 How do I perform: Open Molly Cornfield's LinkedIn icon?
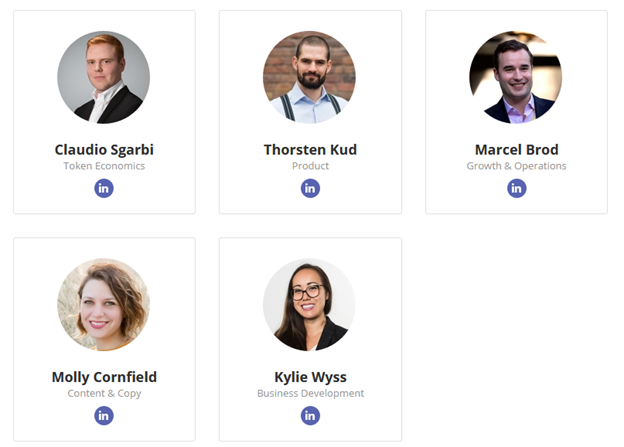(x=104, y=416)
